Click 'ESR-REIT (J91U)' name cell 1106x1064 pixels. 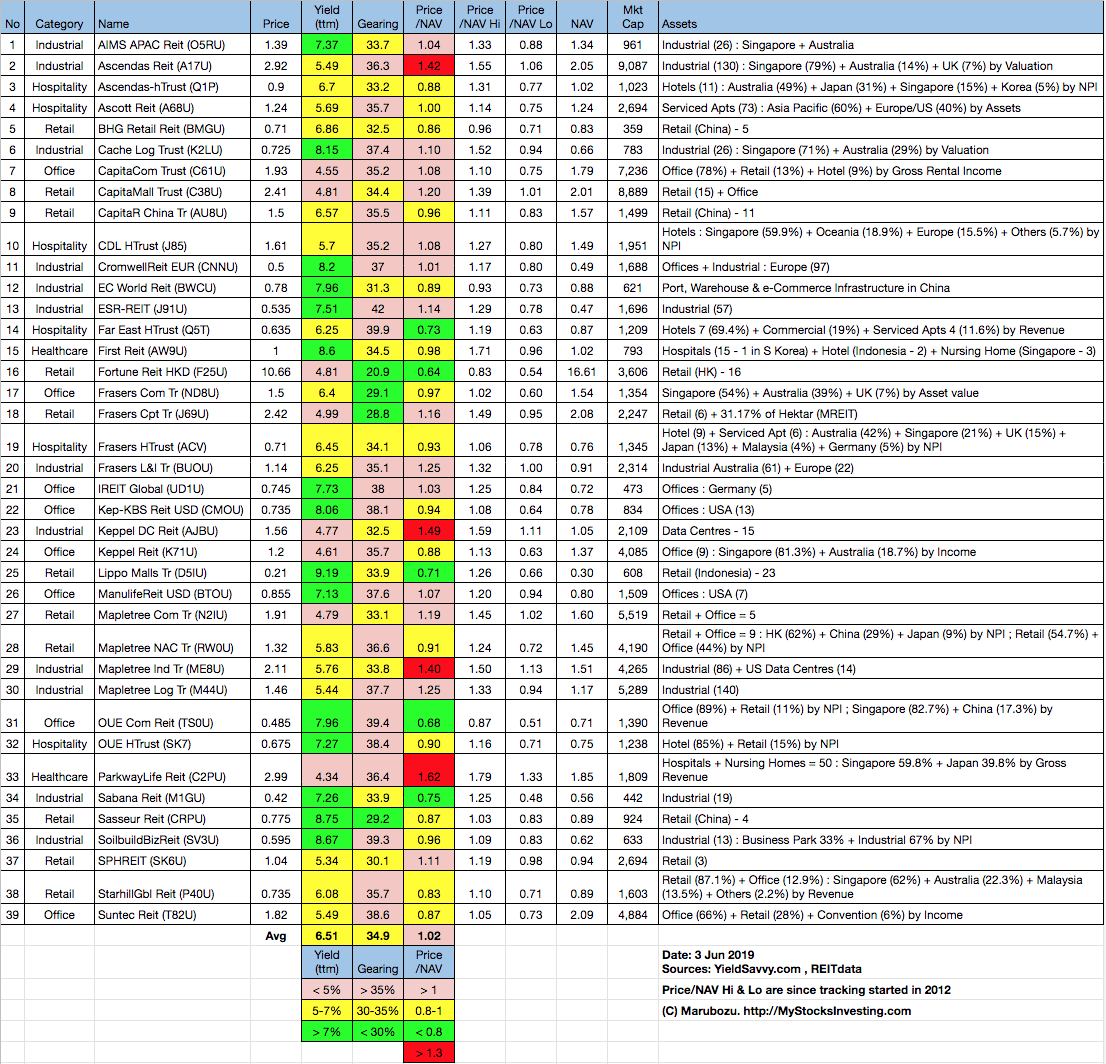(172, 309)
